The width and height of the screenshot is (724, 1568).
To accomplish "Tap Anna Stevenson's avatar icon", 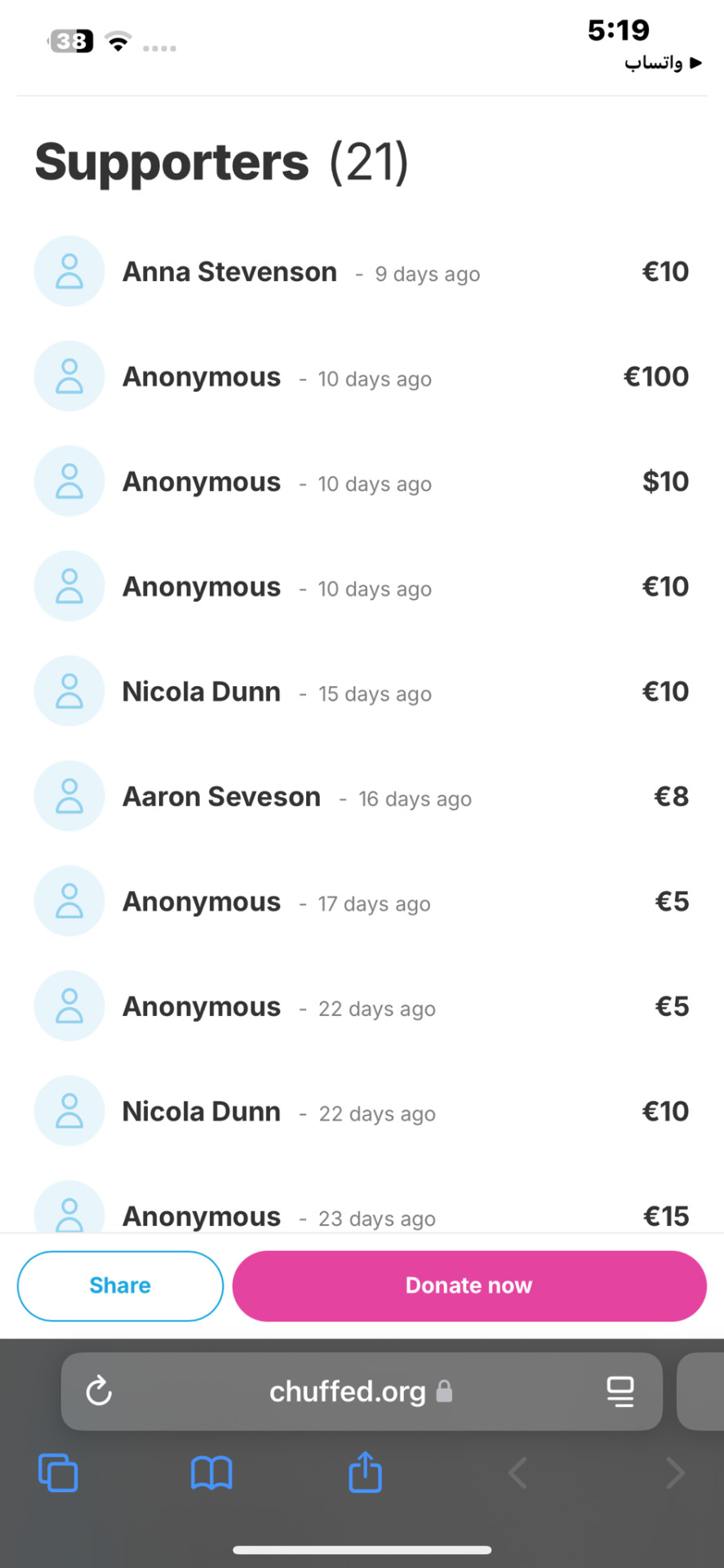I will click(x=69, y=271).
